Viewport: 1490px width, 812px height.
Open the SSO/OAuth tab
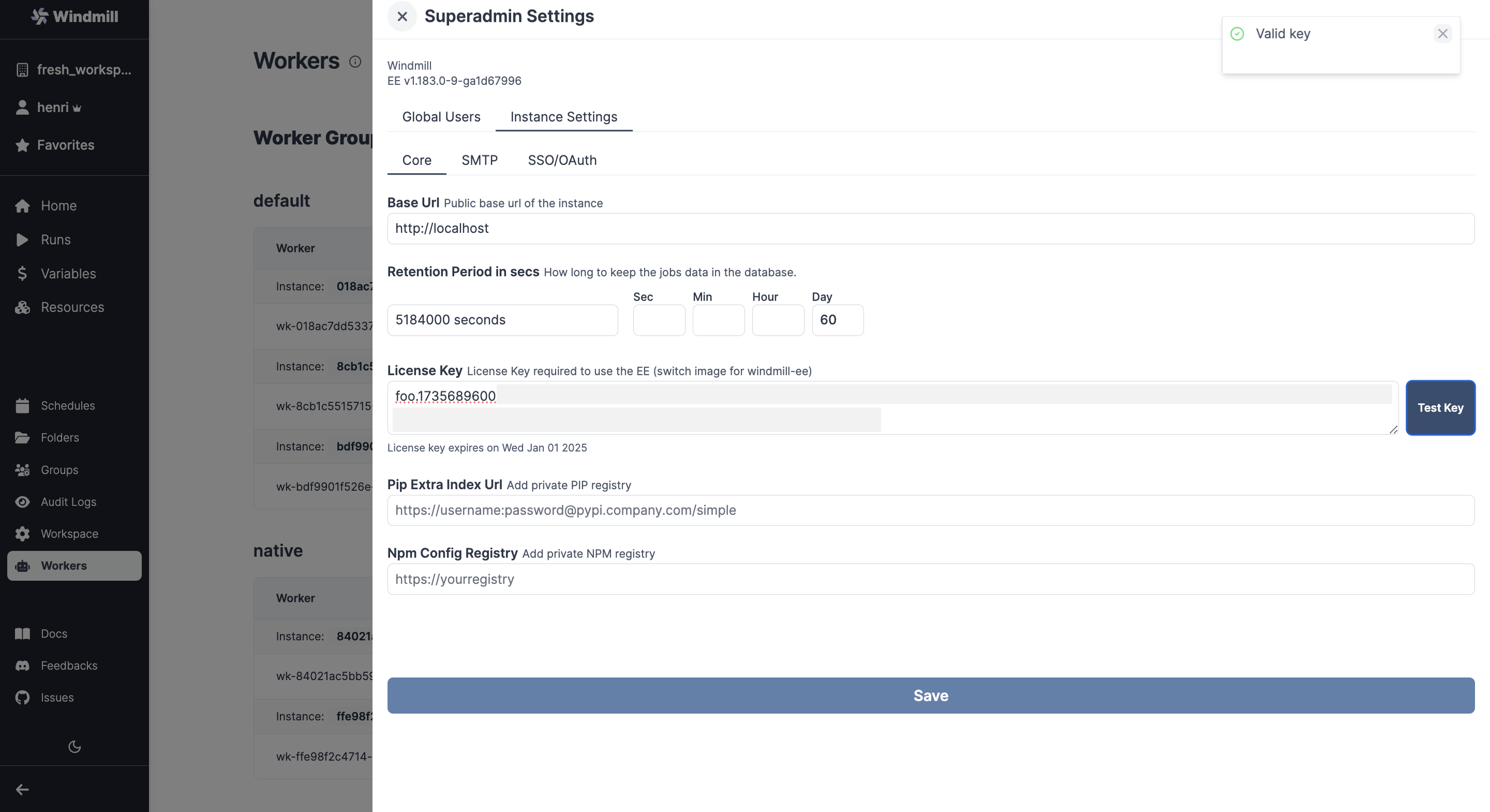[x=562, y=160]
